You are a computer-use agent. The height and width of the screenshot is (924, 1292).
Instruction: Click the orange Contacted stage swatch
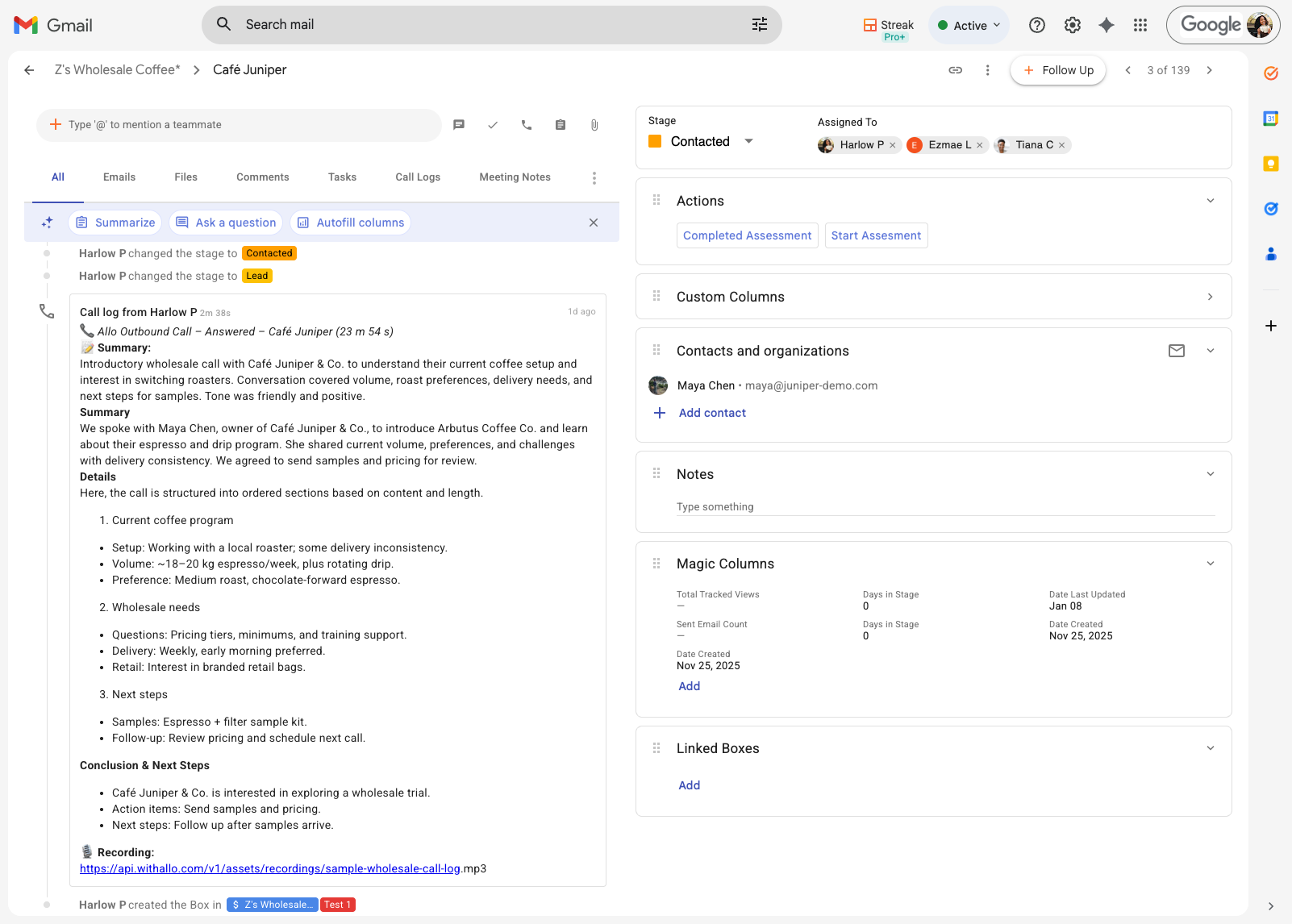pos(655,141)
